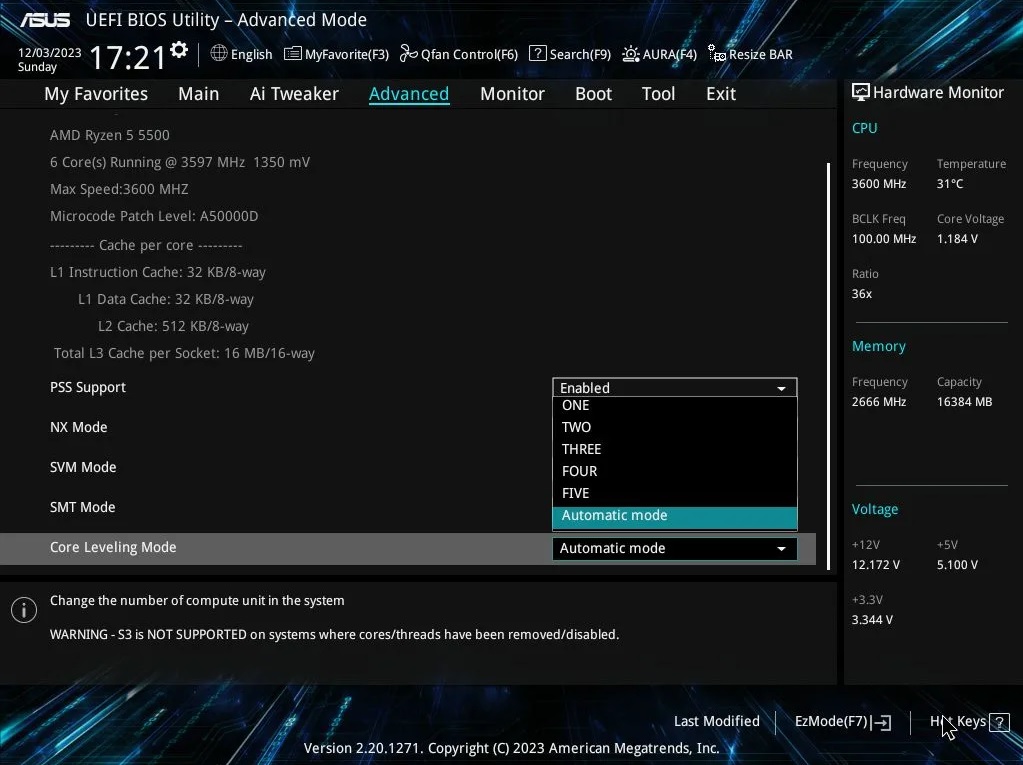Switch to the Main tab

click(198, 94)
